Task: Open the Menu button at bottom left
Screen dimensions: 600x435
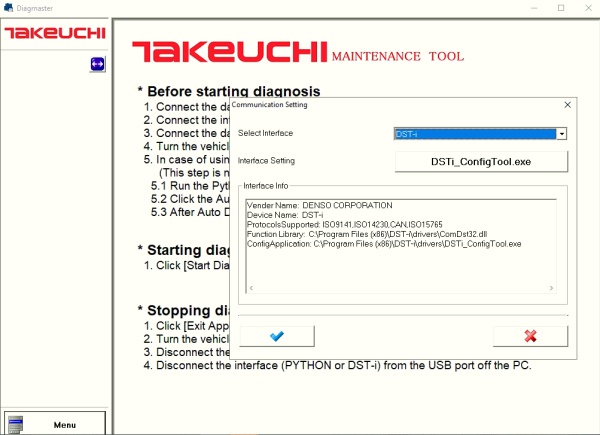Action: 55,424
